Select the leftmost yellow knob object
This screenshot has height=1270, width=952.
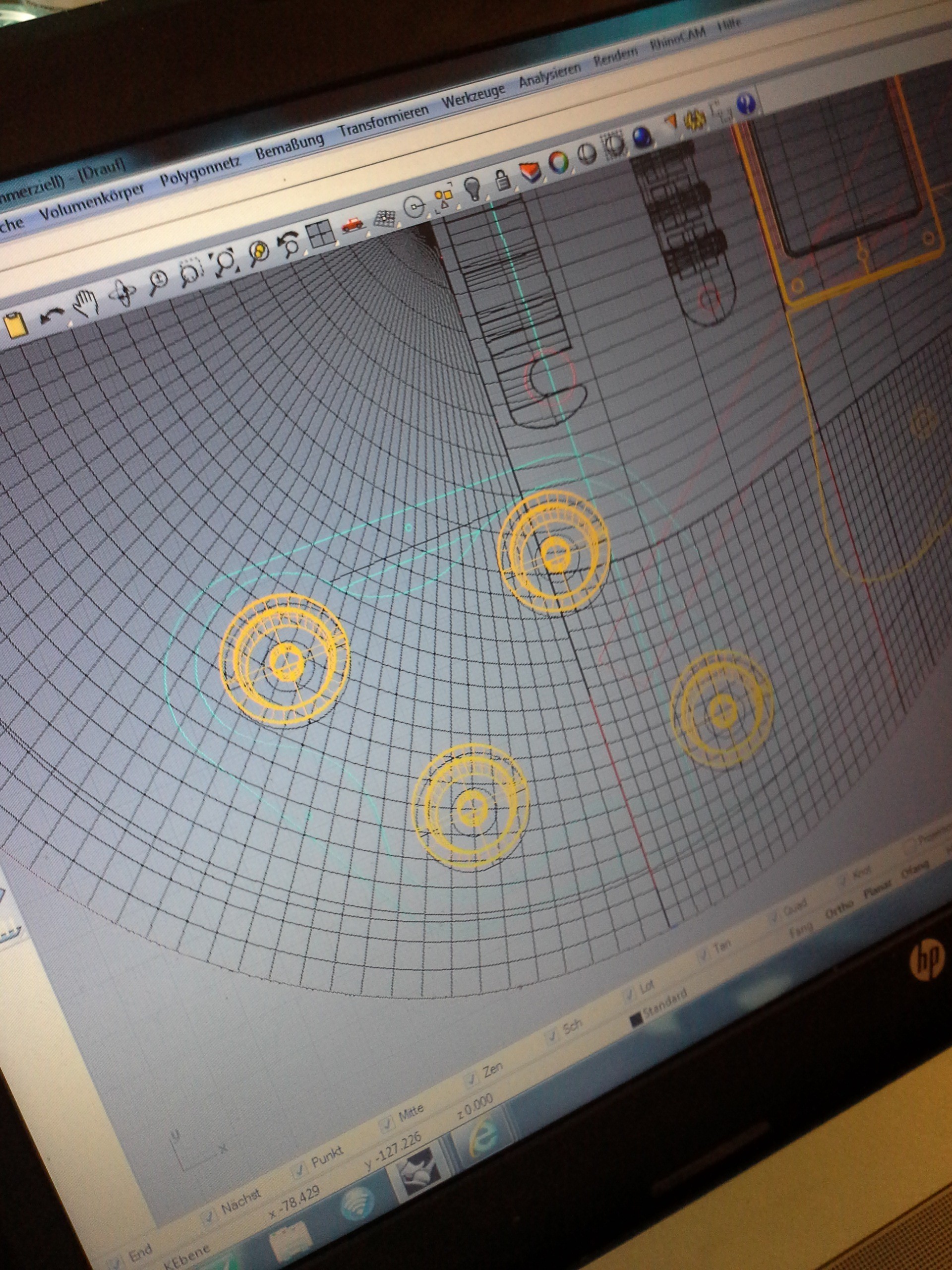[x=285, y=659]
